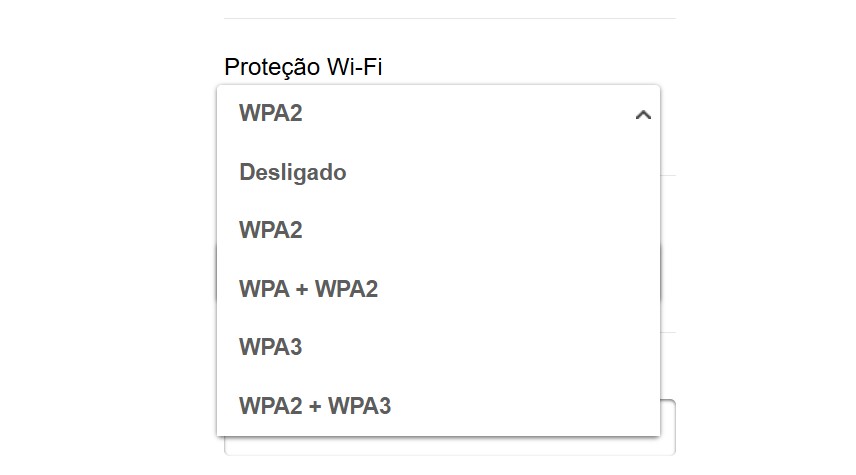Select the WPA + WPA2 option
The image size is (856, 475).
[x=309, y=290]
